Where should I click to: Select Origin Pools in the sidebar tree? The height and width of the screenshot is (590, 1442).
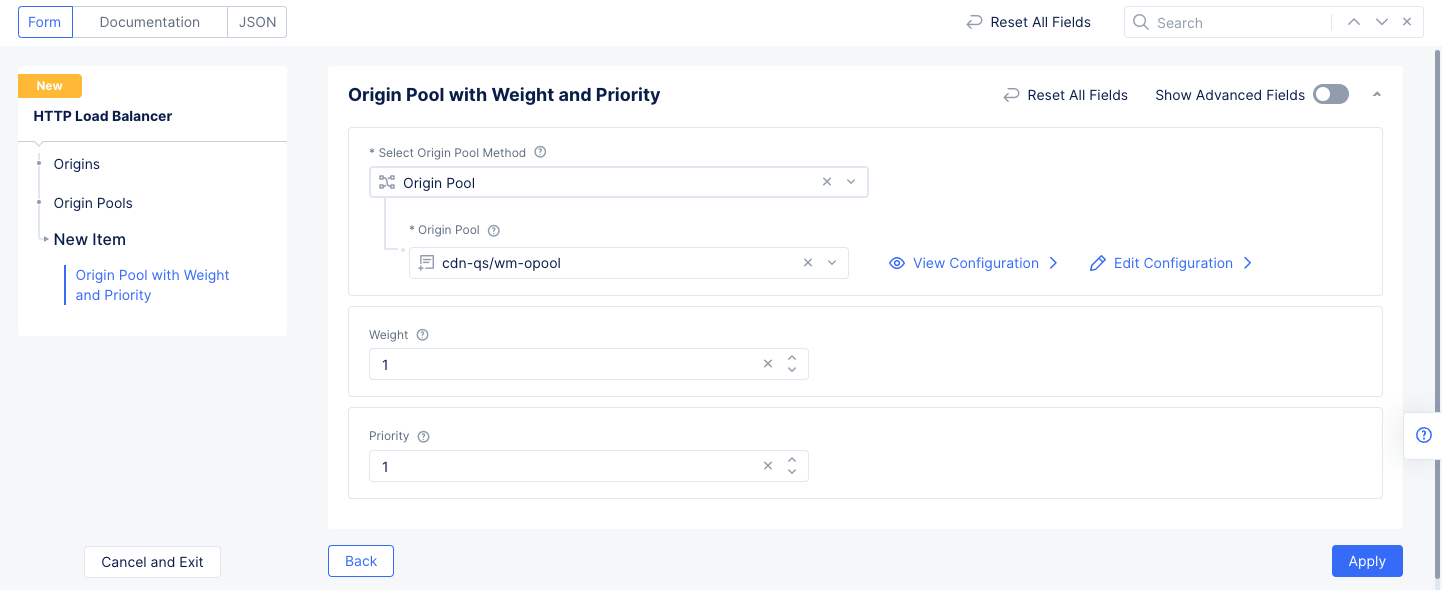[x=93, y=203]
